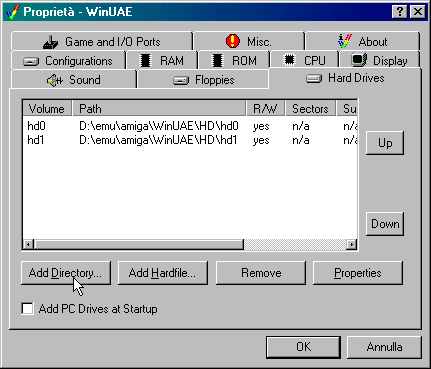This screenshot has height=369, width=431.
Task: Cancel with the Annulla button
Action: click(x=384, y=347)
